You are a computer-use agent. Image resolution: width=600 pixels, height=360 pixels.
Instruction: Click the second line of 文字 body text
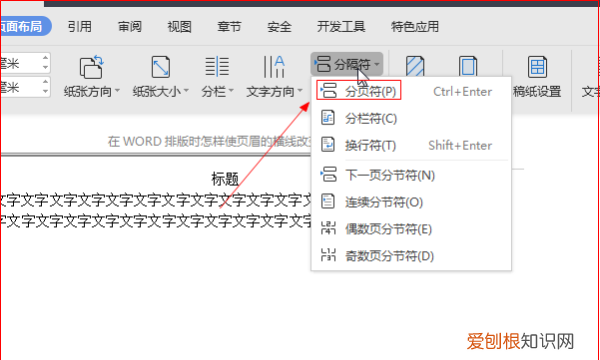pyautogui.click(x=156, y=221)
